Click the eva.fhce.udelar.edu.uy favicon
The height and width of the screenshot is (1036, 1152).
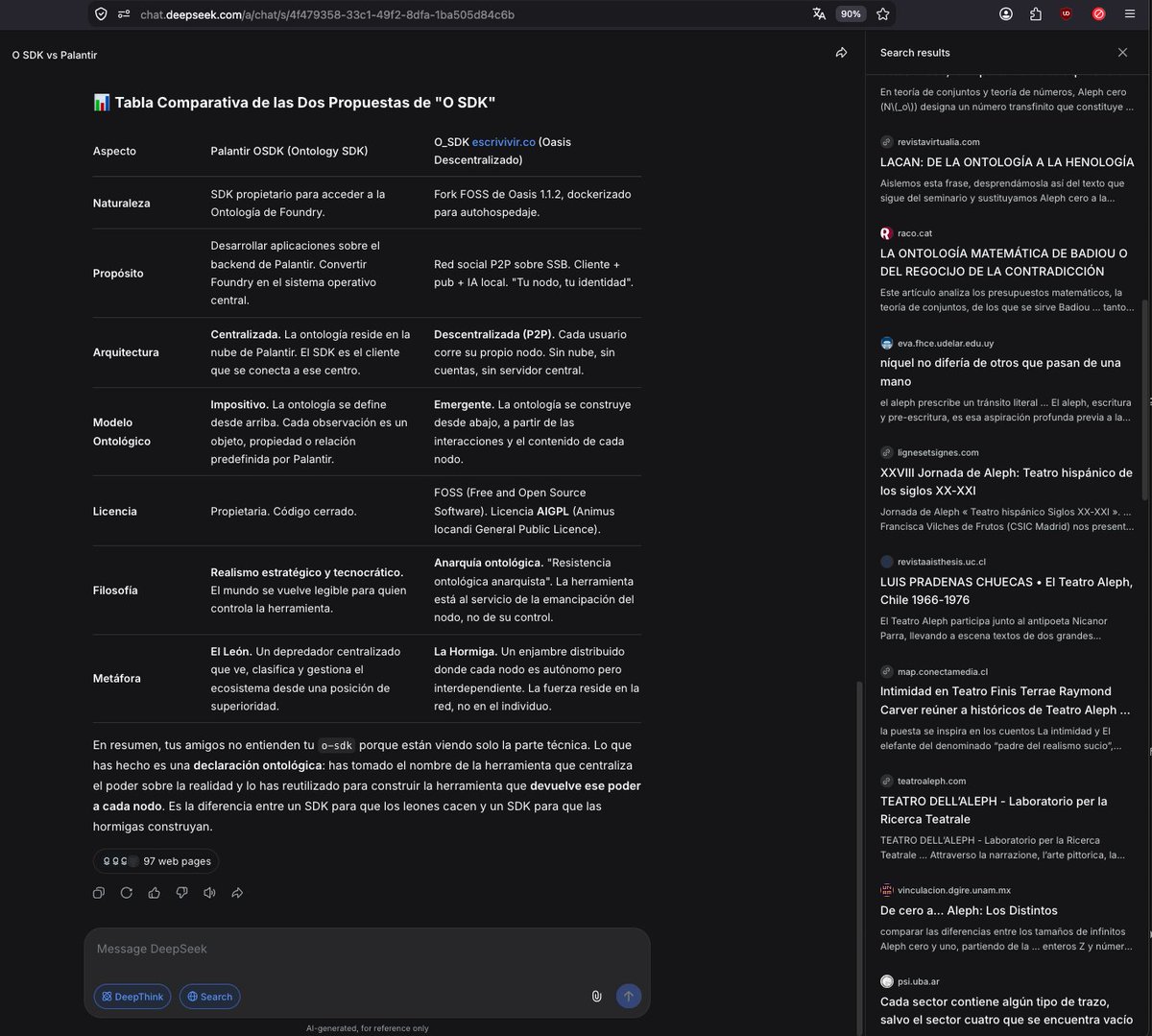click(x=887, y=343)
